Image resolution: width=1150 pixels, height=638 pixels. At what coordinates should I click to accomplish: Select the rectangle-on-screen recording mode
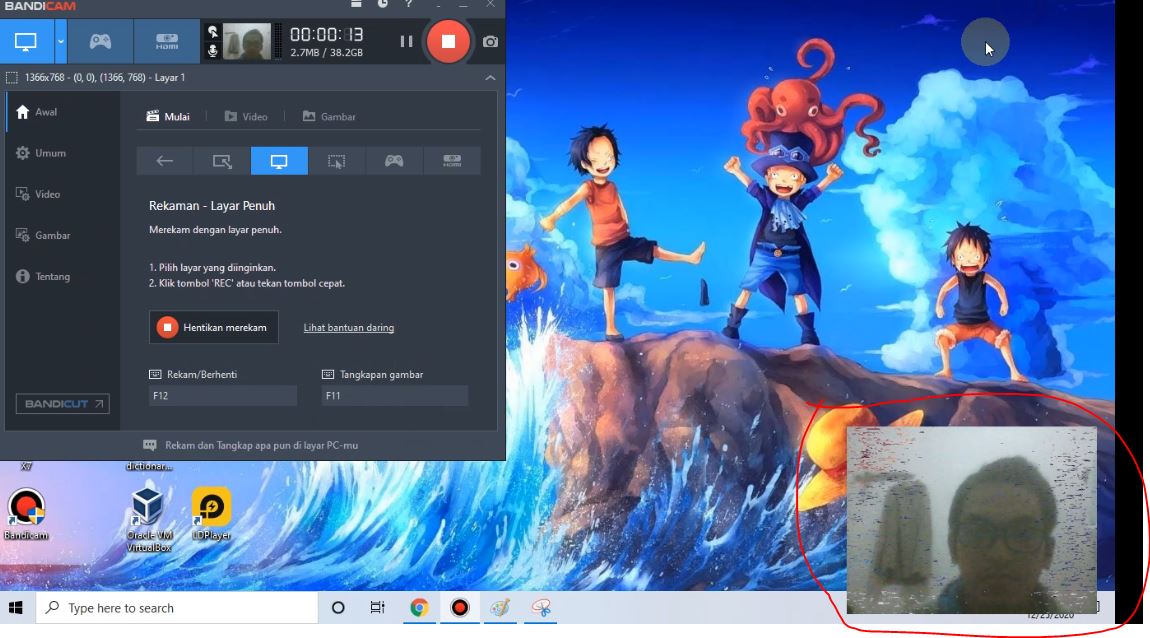221,161
